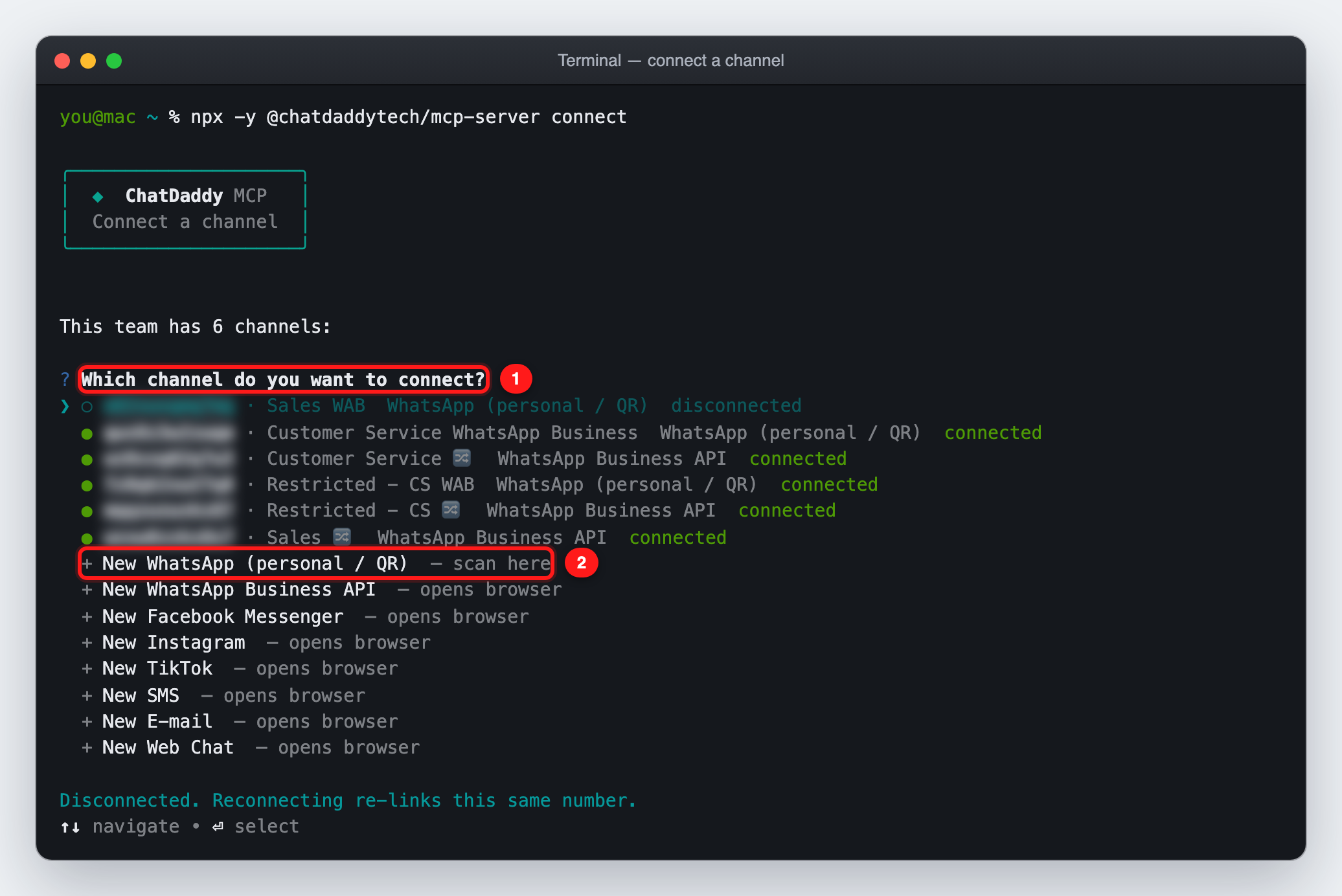The image size is (1342, 896).
Task: Click "connected" status on Restricted – CS WAB row
Action: coord(829,484)
